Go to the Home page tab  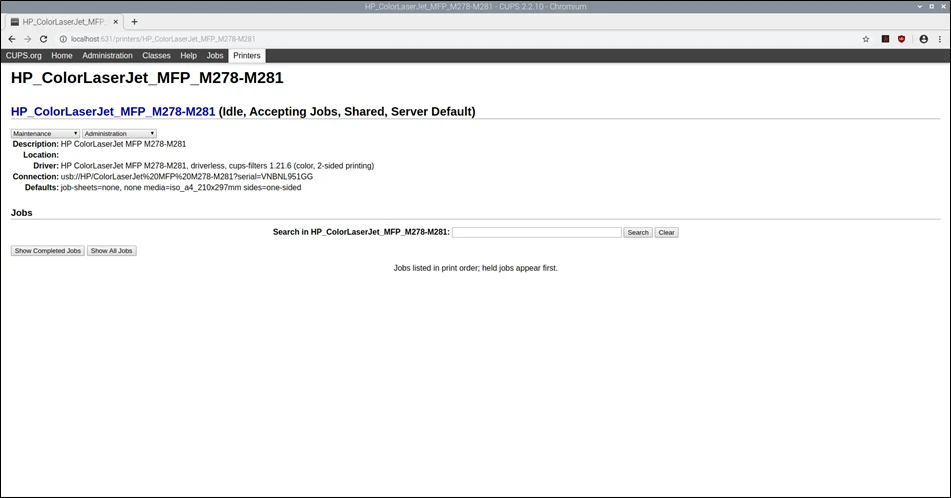click(x=62, y=55)
